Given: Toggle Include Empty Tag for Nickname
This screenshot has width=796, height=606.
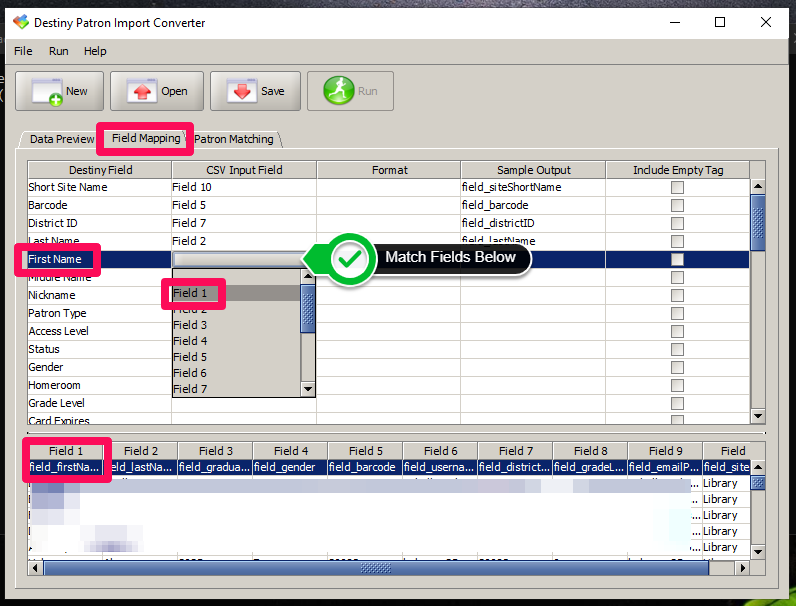Looking at the screenshot, I should coord(677,295).
